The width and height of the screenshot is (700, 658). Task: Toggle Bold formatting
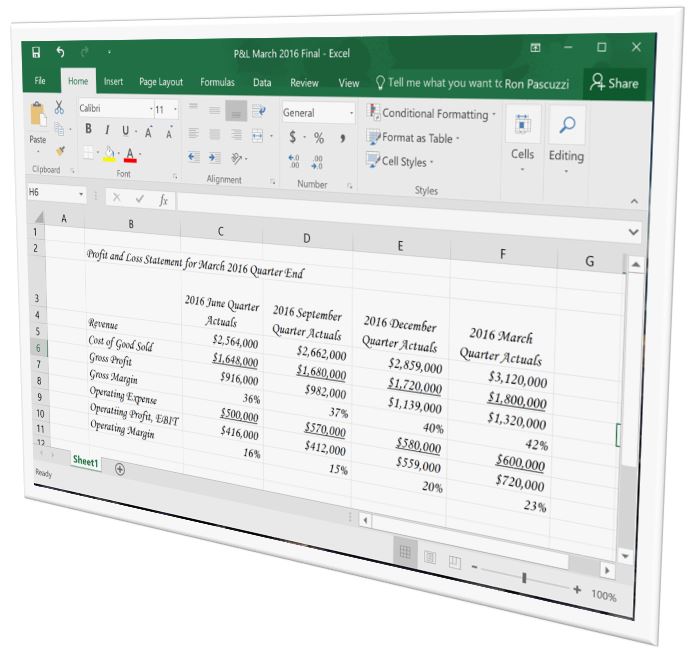pos(88,130)
